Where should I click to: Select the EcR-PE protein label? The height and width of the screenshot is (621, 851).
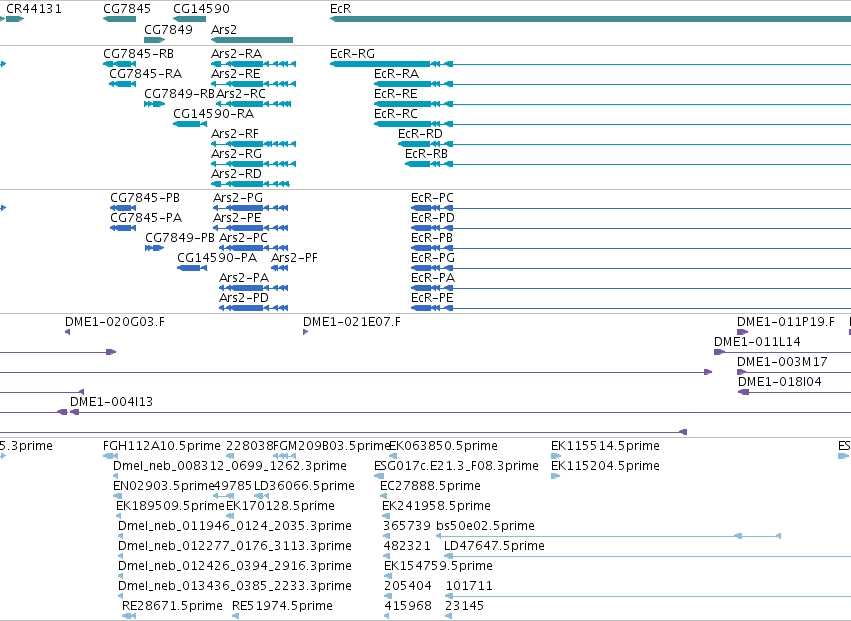431,299
